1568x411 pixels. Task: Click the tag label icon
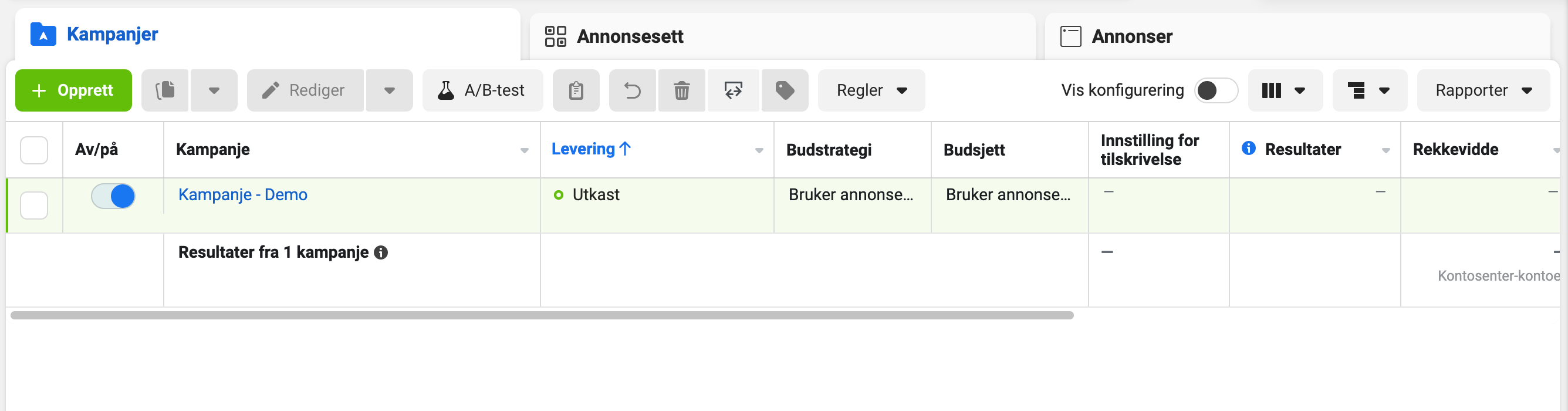(785, 90)
